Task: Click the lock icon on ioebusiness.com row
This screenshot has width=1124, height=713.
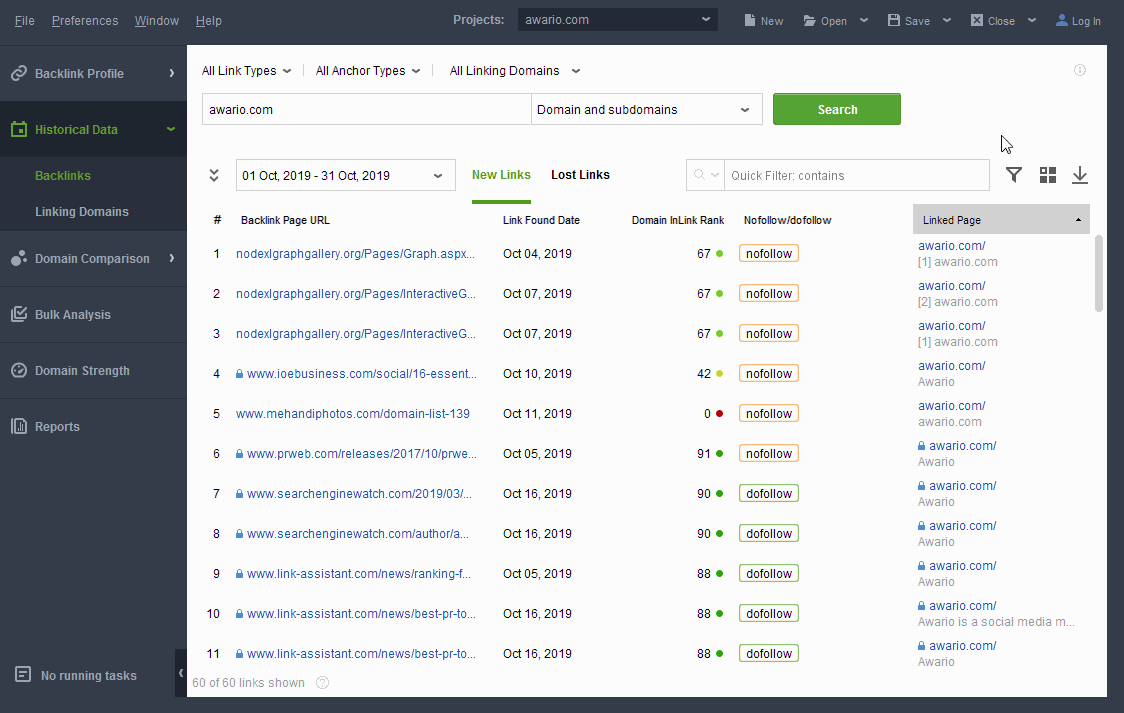Action: pyautogui.click(x=239, y=373)
